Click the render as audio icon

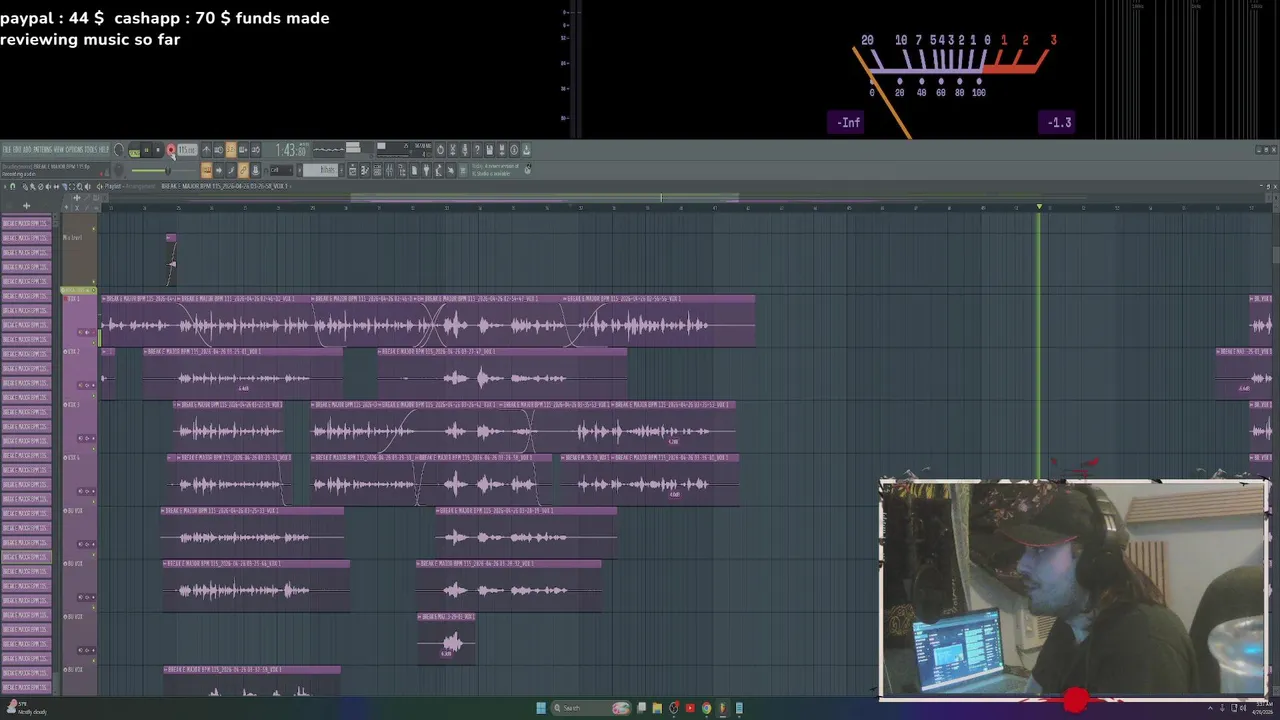[x=502, y=150]
